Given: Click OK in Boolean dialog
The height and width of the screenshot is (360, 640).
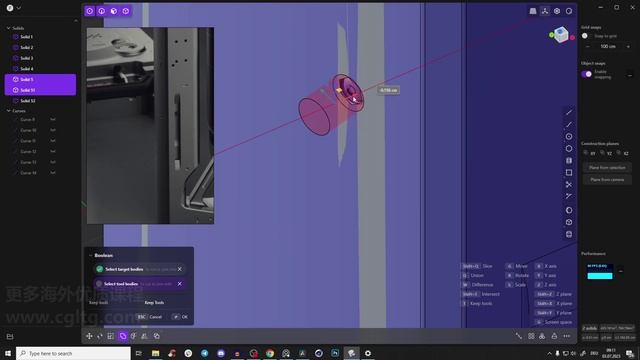Looking at the screenshot, I should [180, 317].
